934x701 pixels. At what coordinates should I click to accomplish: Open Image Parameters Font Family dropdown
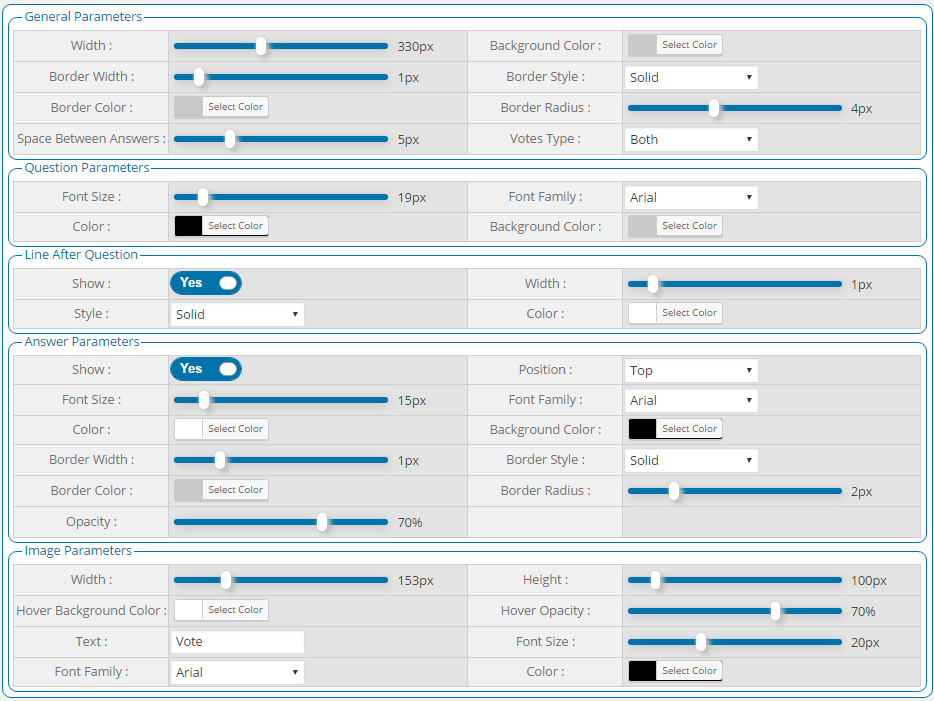tap(237, 672)
